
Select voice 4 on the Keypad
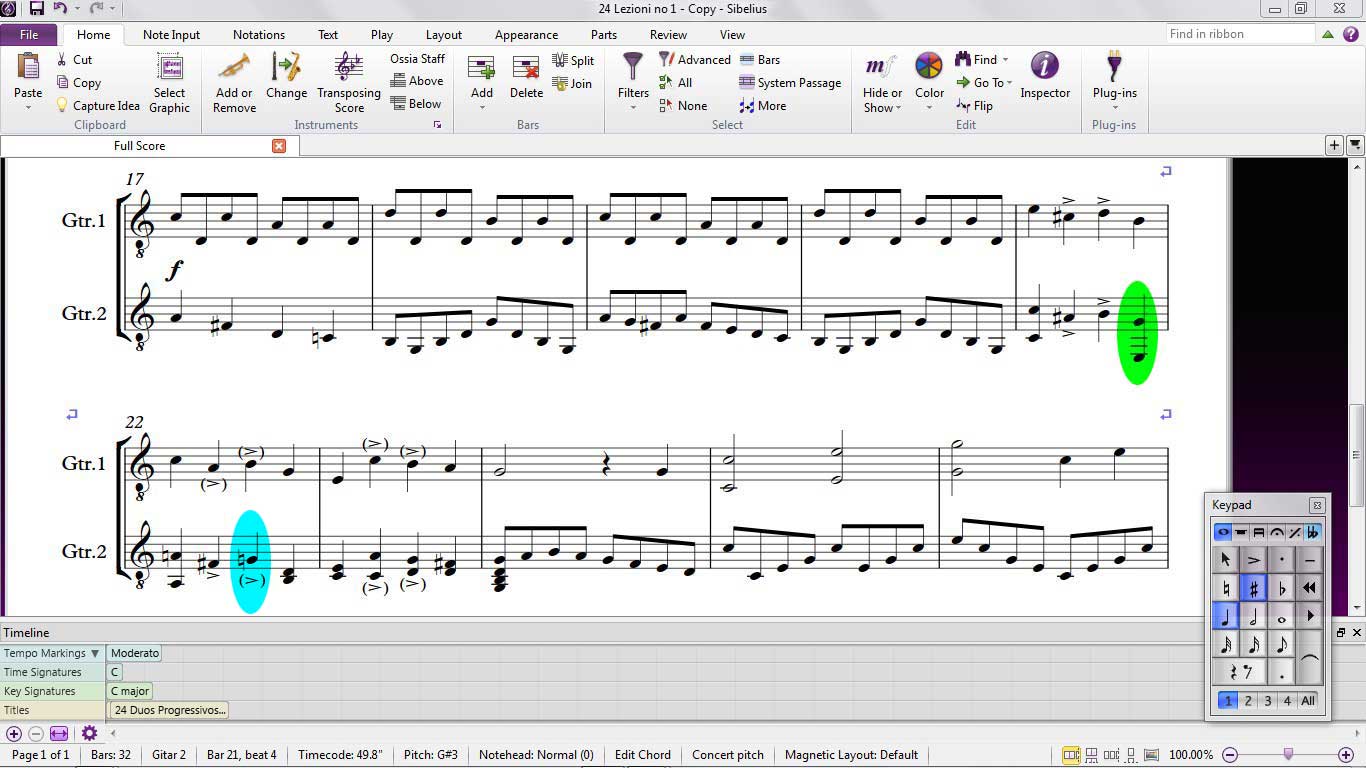(x=1287, y=701)
